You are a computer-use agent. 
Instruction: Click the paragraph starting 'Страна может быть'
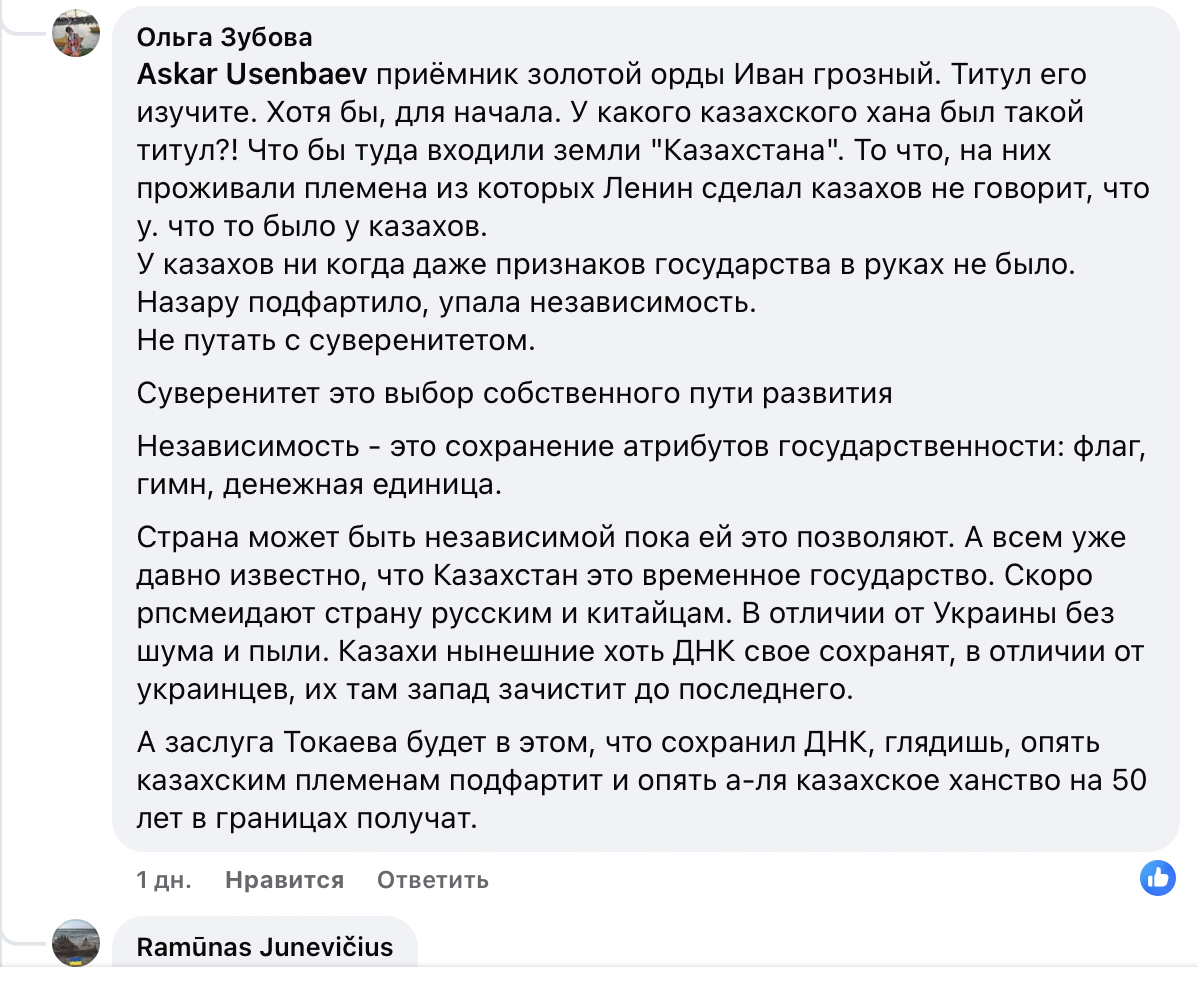click(x=640, y=613)
